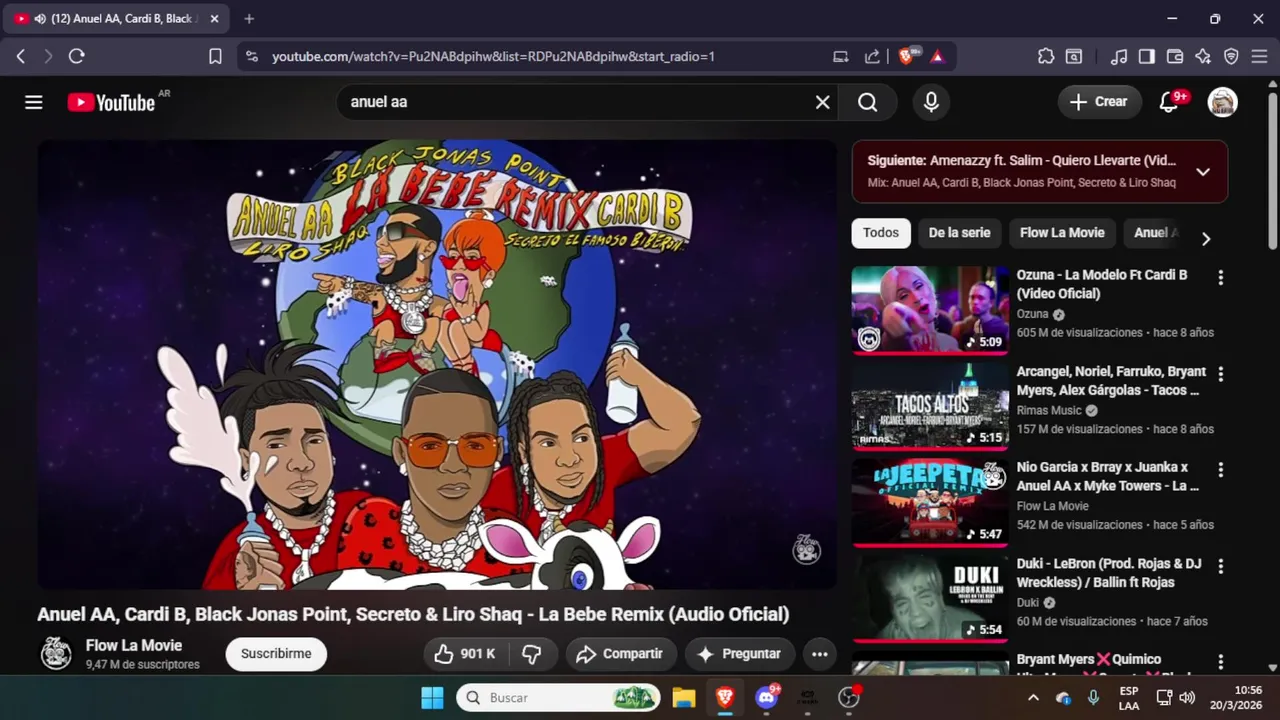
Task: Open Windows Start menu
Action: pyautogui.click(x=432, y=698)
